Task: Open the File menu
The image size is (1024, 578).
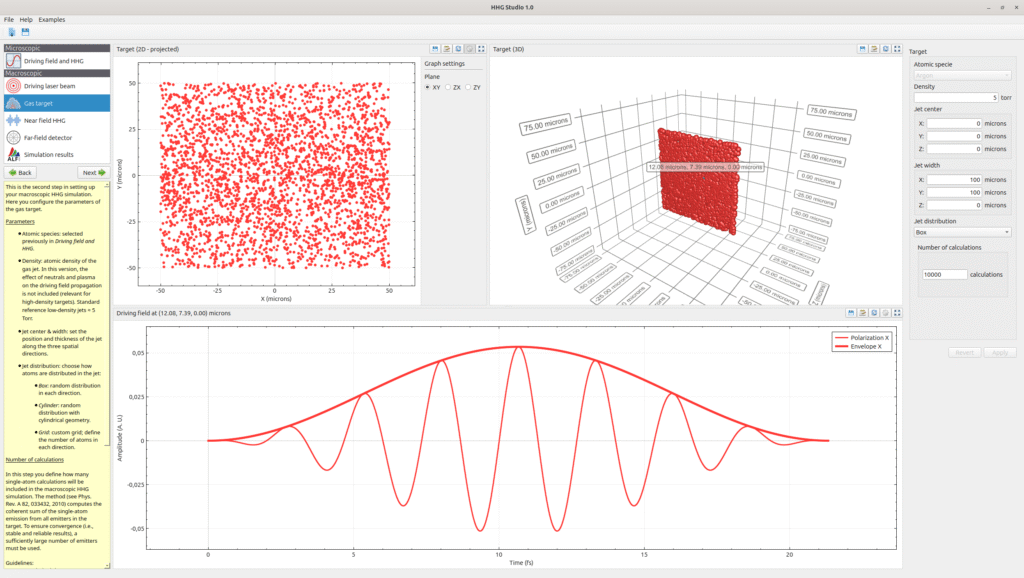Action: pos(9,19)
